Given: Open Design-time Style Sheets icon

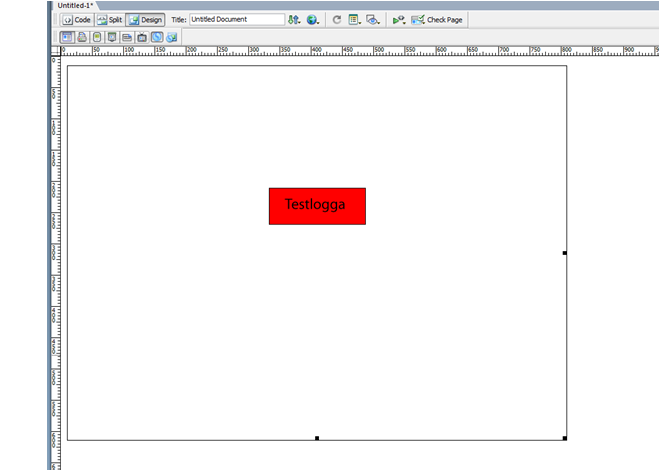Looking at the screenshot, I should coord(172,37).
